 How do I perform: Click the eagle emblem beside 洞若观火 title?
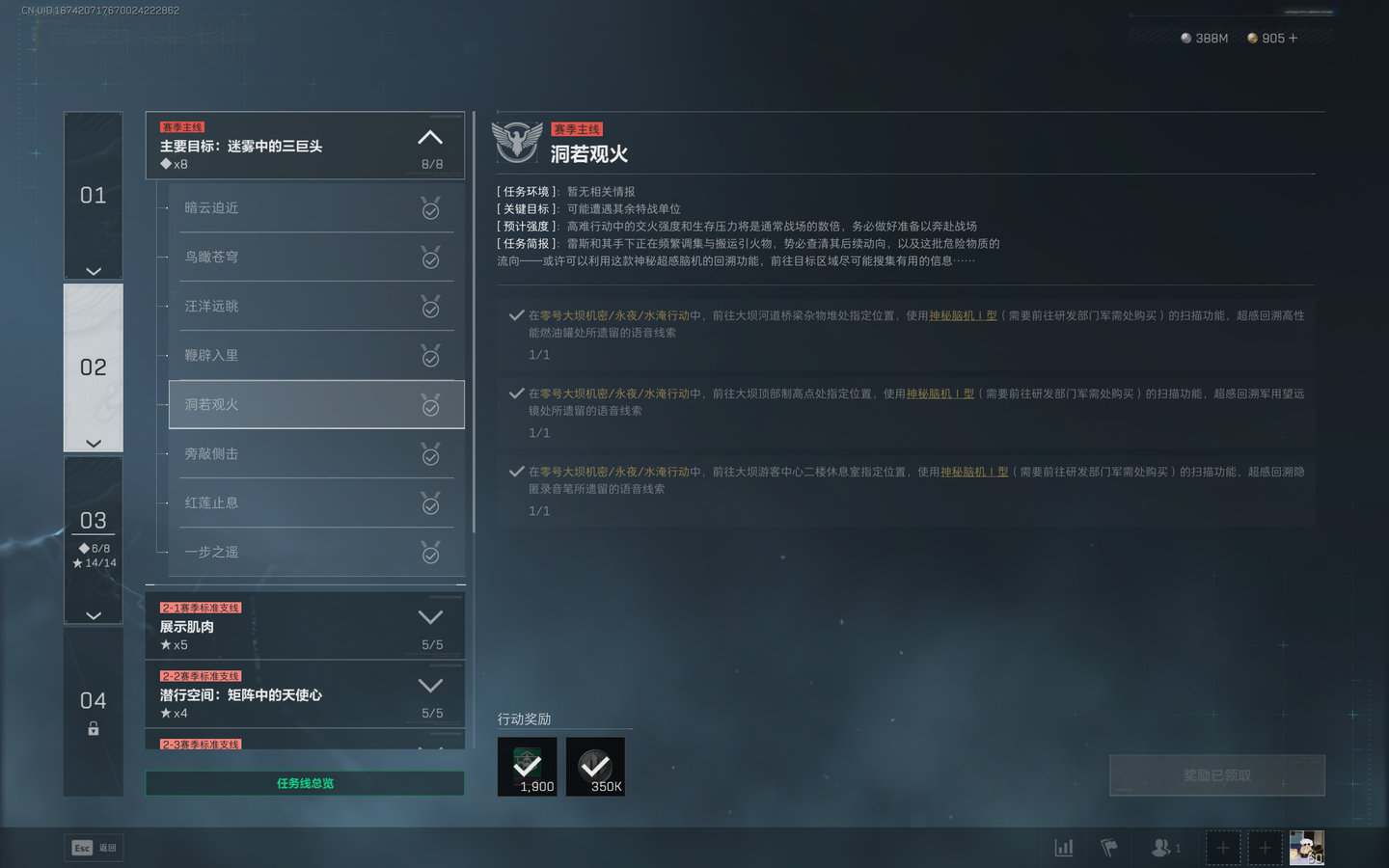517,142
